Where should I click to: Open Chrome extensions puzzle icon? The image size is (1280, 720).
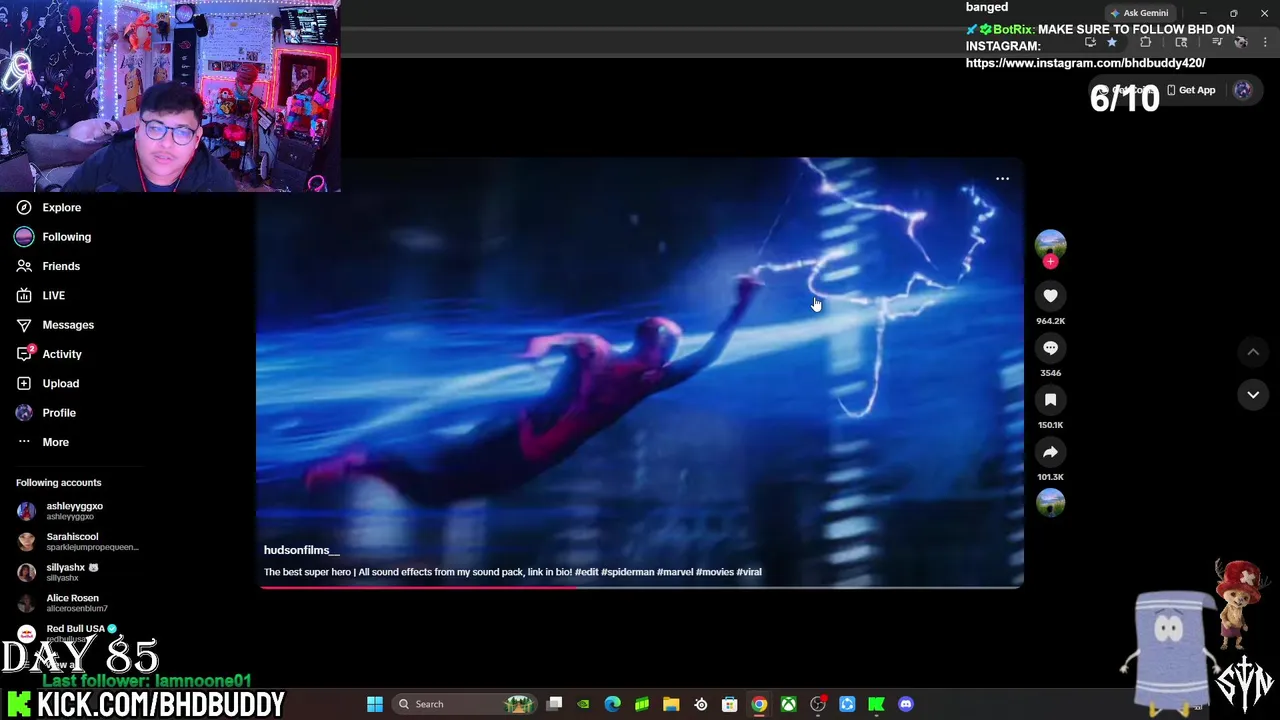1146,42
